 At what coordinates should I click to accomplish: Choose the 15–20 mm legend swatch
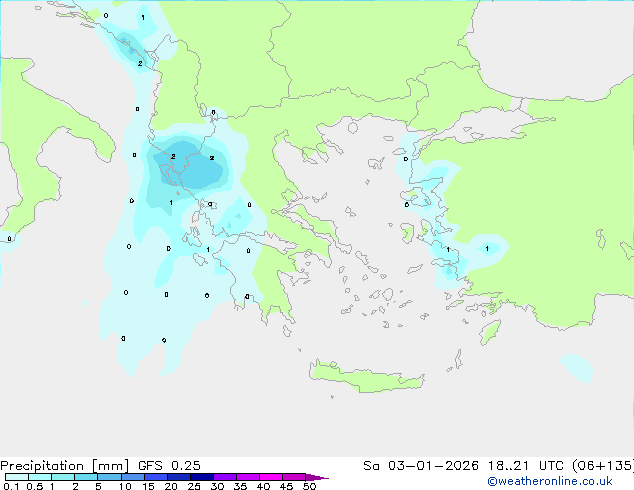155,477
